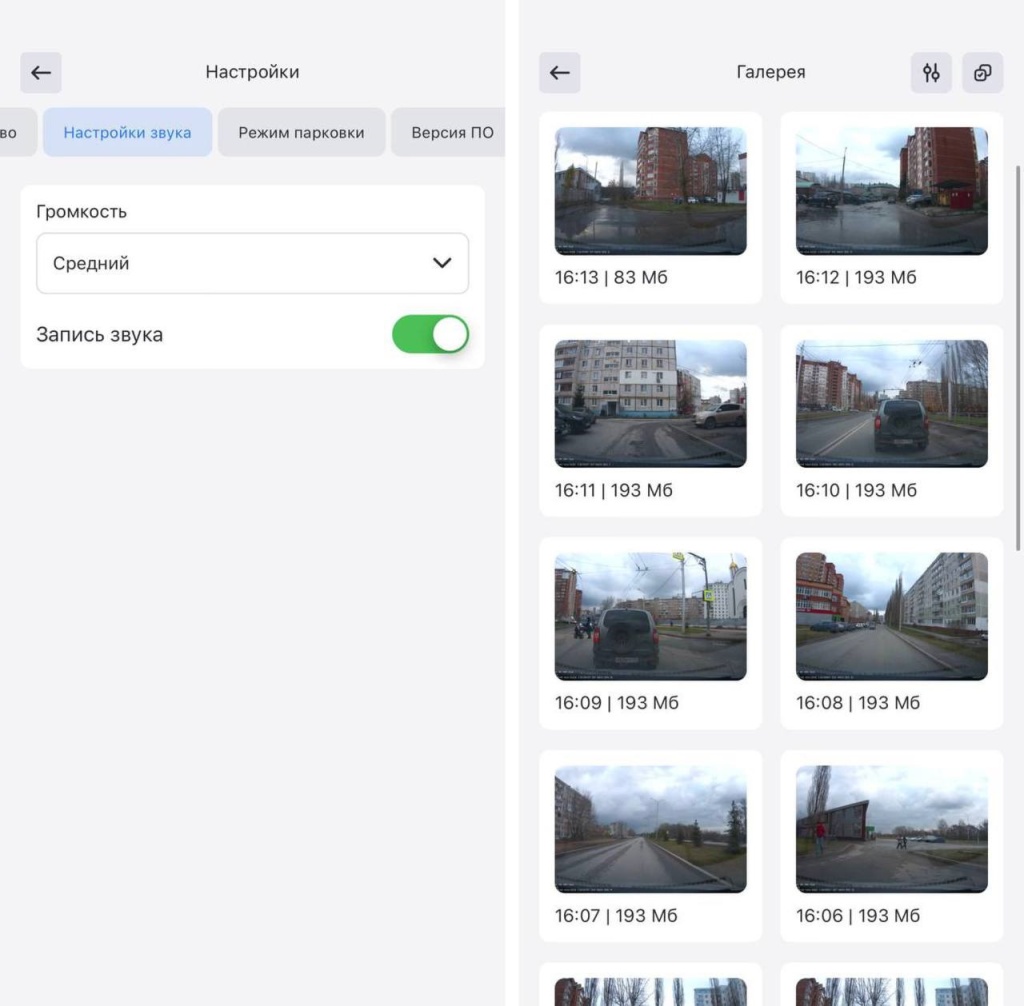This screenshot has height=1006, width=1024.
Task: Open the Версия ПО tab
Action: click(x=450, y=132)
